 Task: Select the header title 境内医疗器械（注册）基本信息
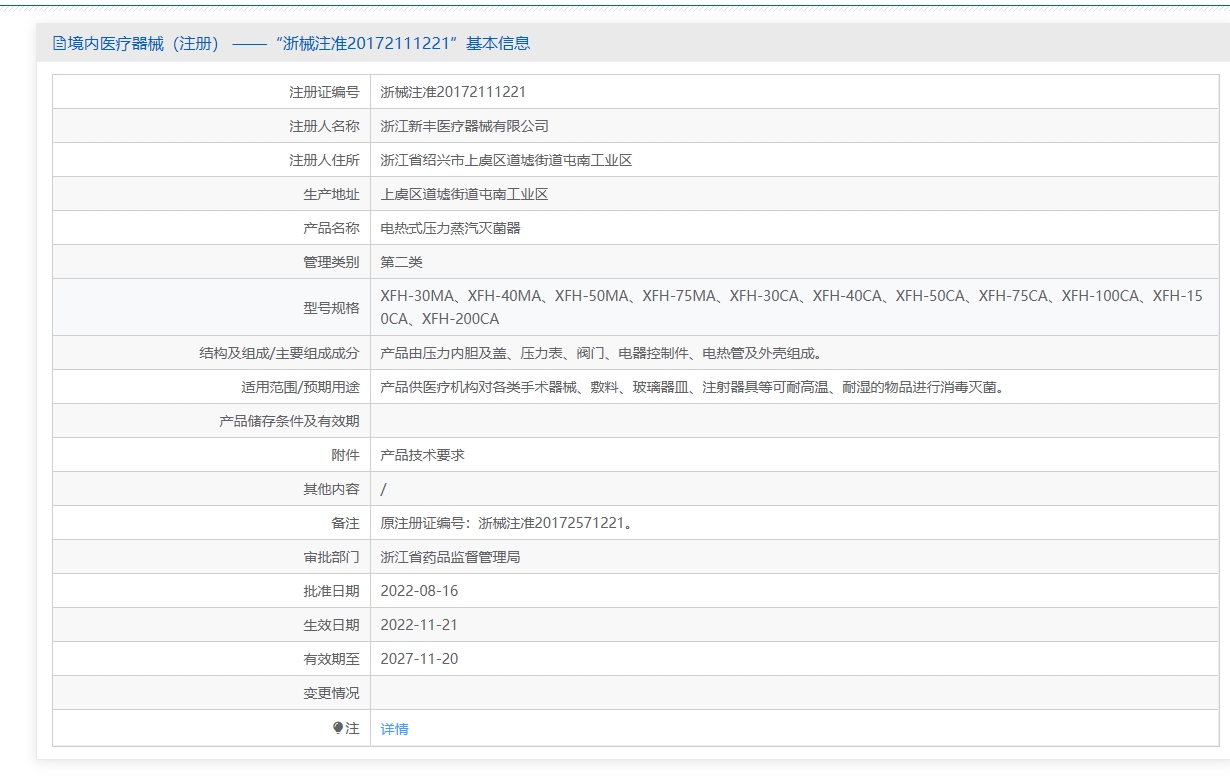[291, 43]
